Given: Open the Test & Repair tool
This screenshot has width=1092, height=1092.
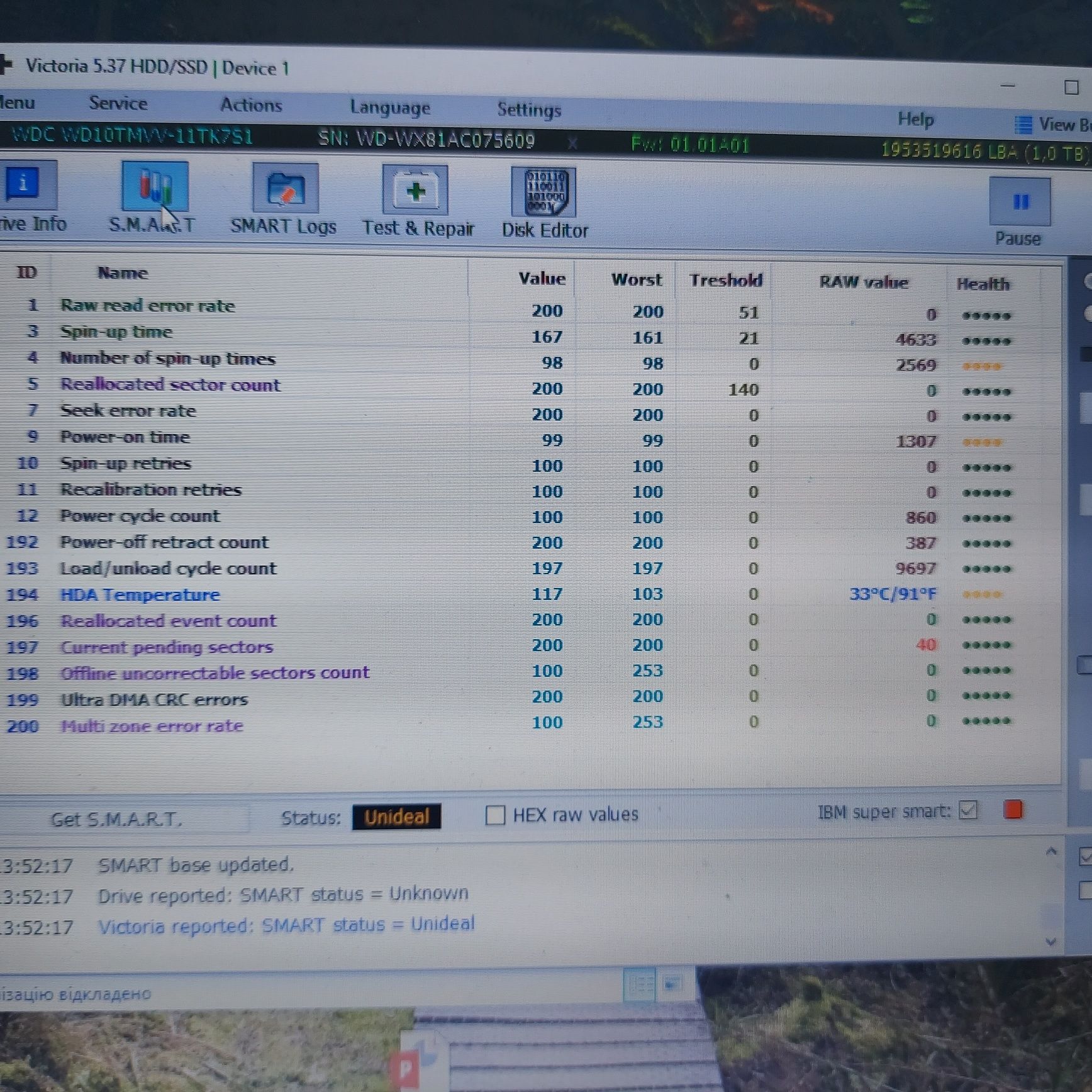Looking at the screenshot, I should [415, 190].
